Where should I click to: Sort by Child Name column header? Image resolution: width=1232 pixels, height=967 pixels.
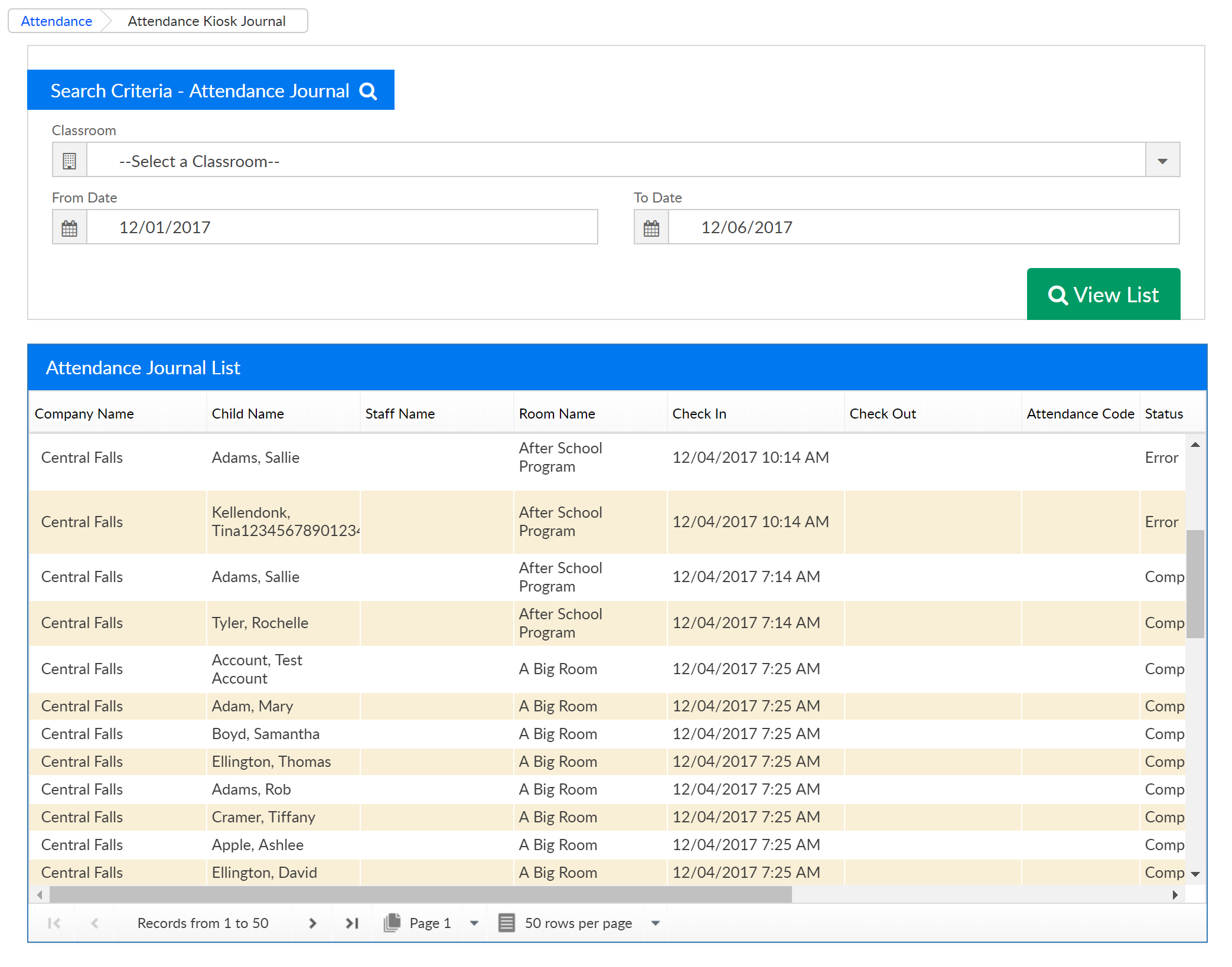[248, 414]
